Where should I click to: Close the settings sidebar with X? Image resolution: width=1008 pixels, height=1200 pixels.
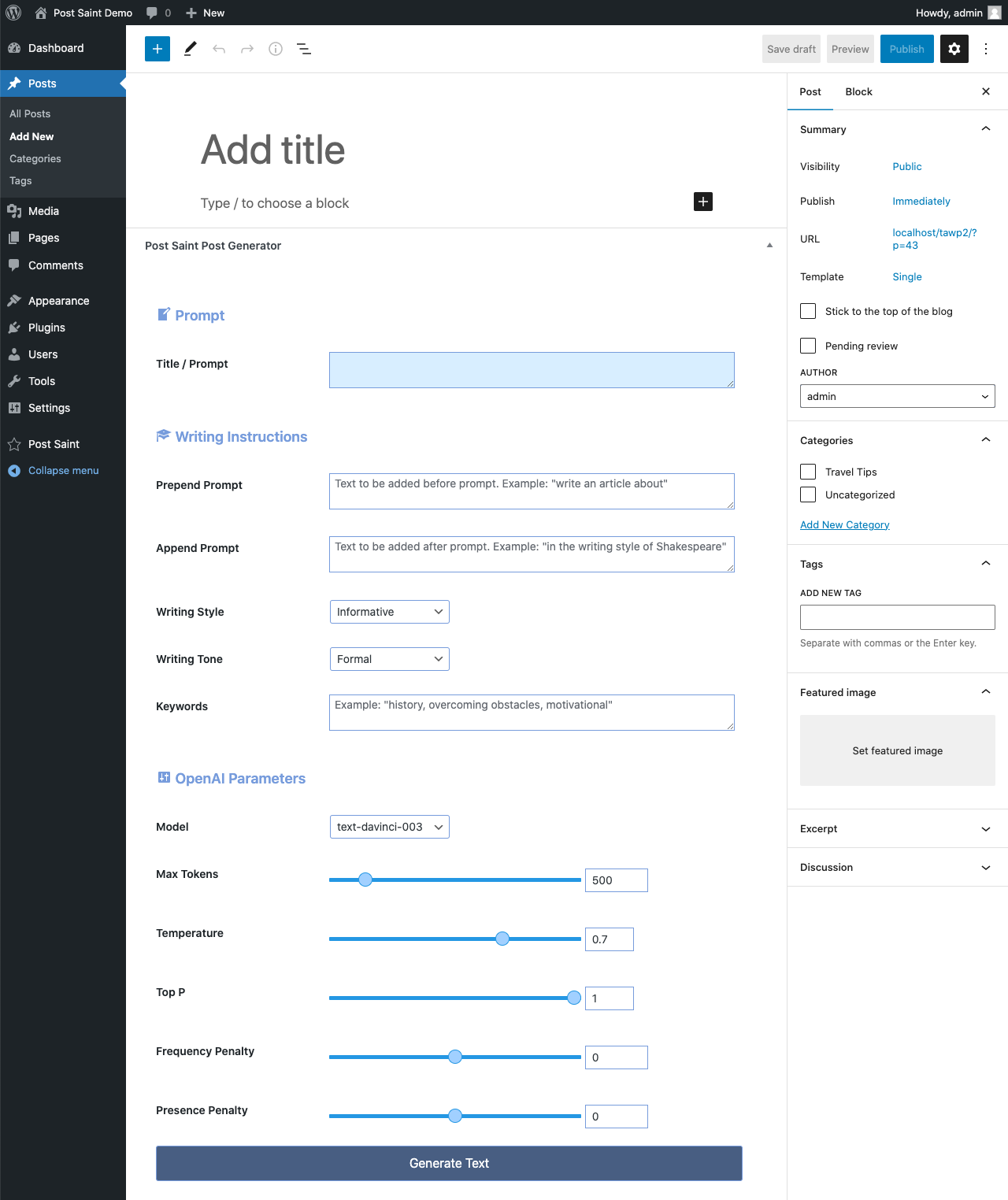[986, 91]
